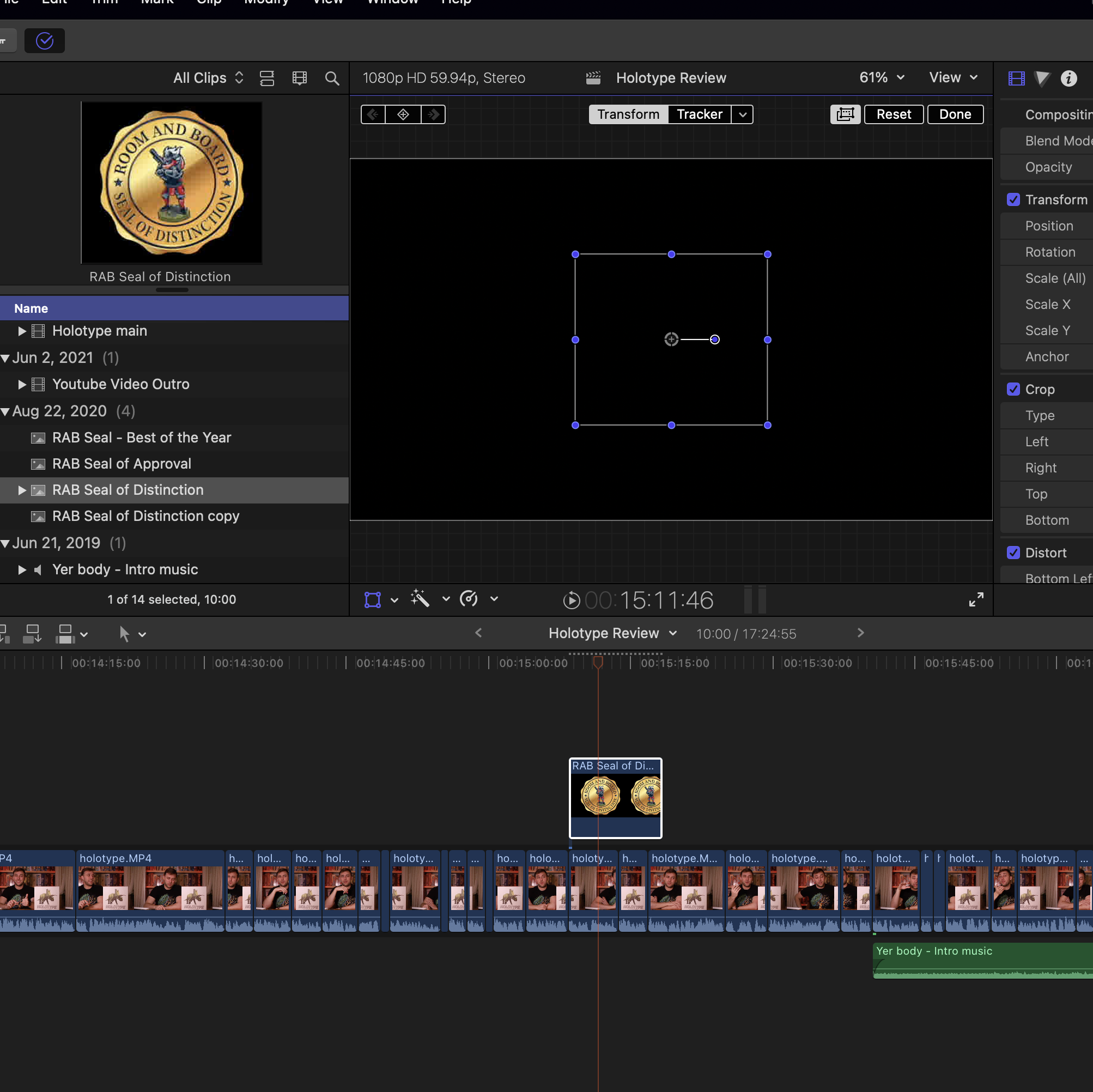
Task: Open the info inspector icon
Action: click(1068, 78)
